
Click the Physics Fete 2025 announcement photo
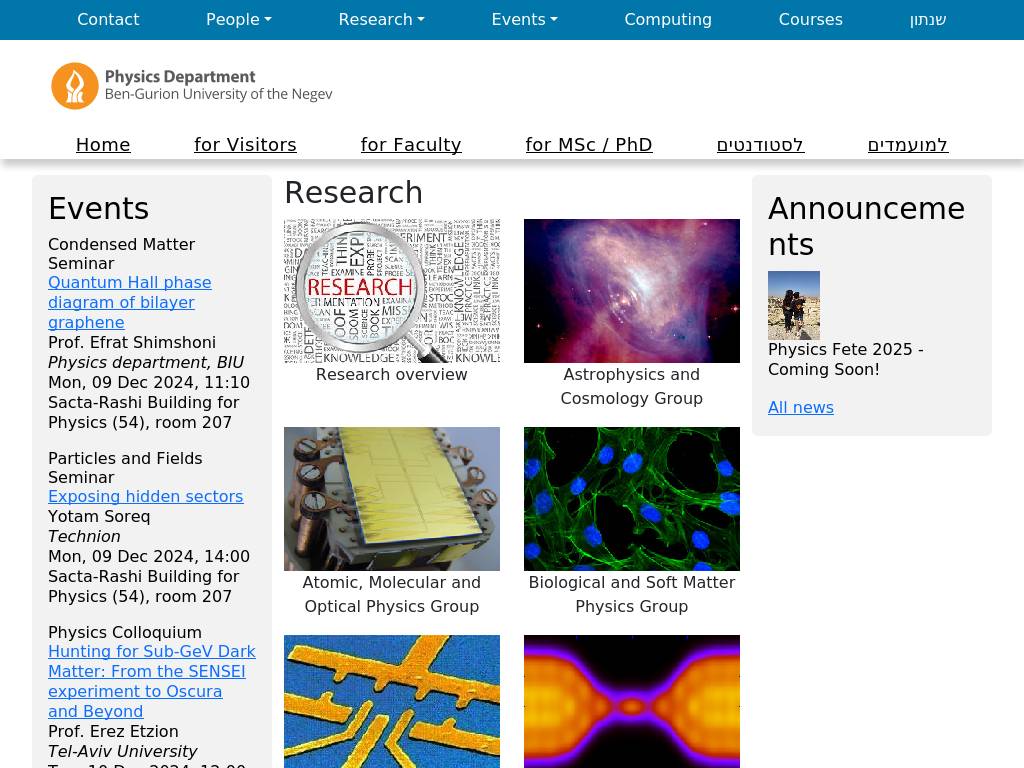793,305
